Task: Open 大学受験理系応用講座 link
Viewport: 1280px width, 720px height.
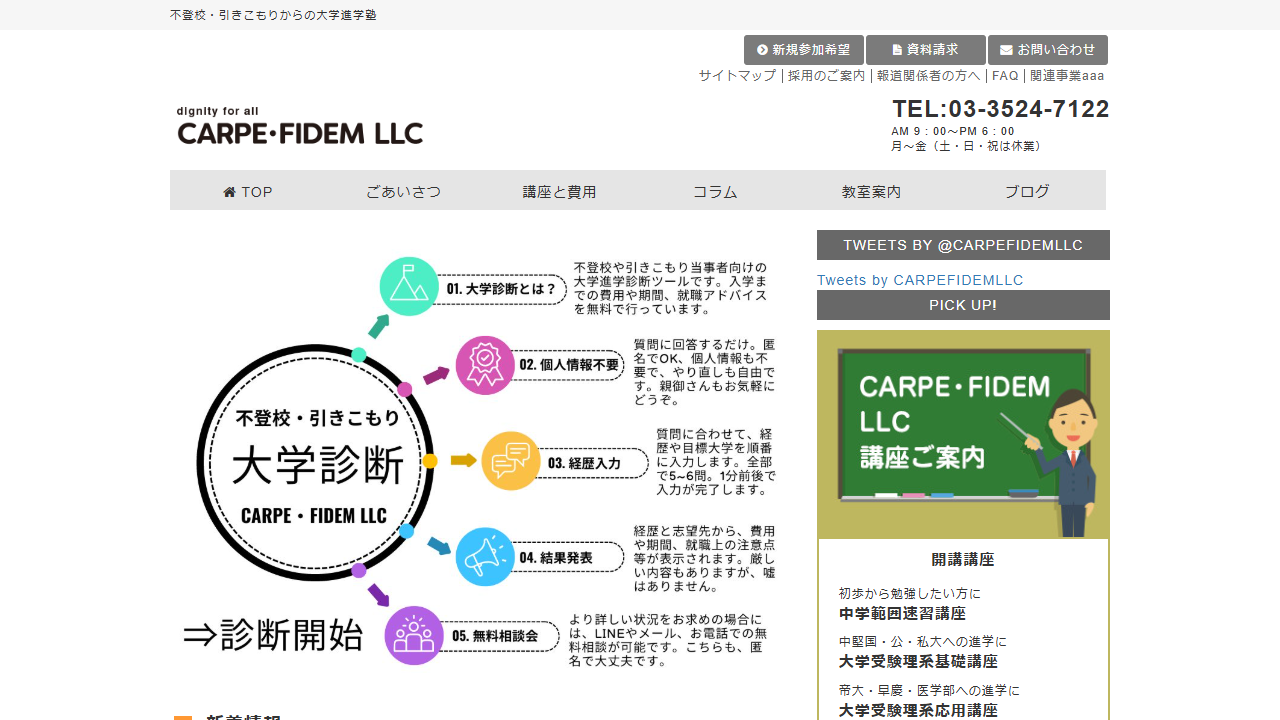Action: click(918, 711)
